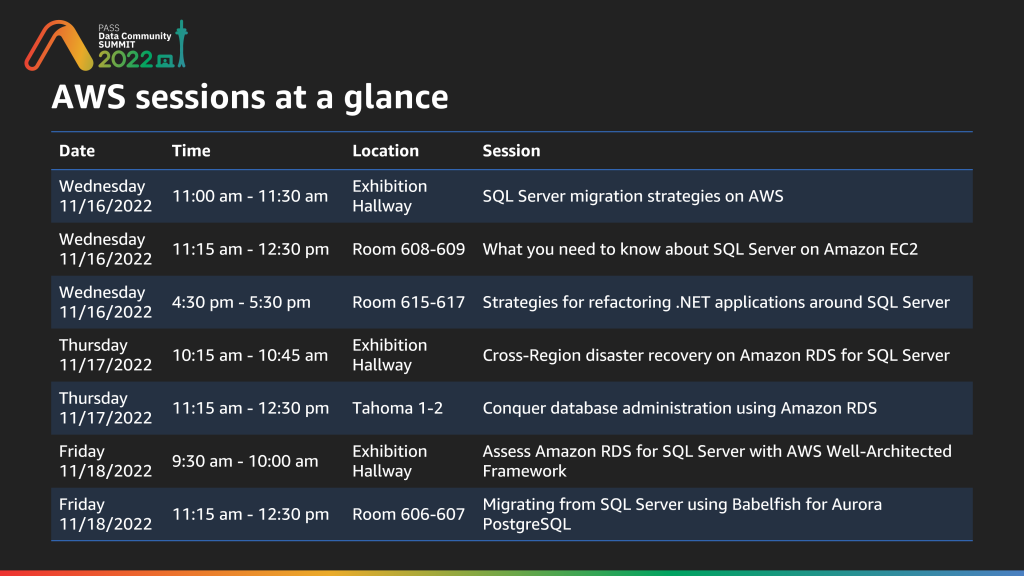Viewport: 1024px width, 576px height.
Task: Select the AWS sessions at a glance title
Action: [x=250, y=97]
